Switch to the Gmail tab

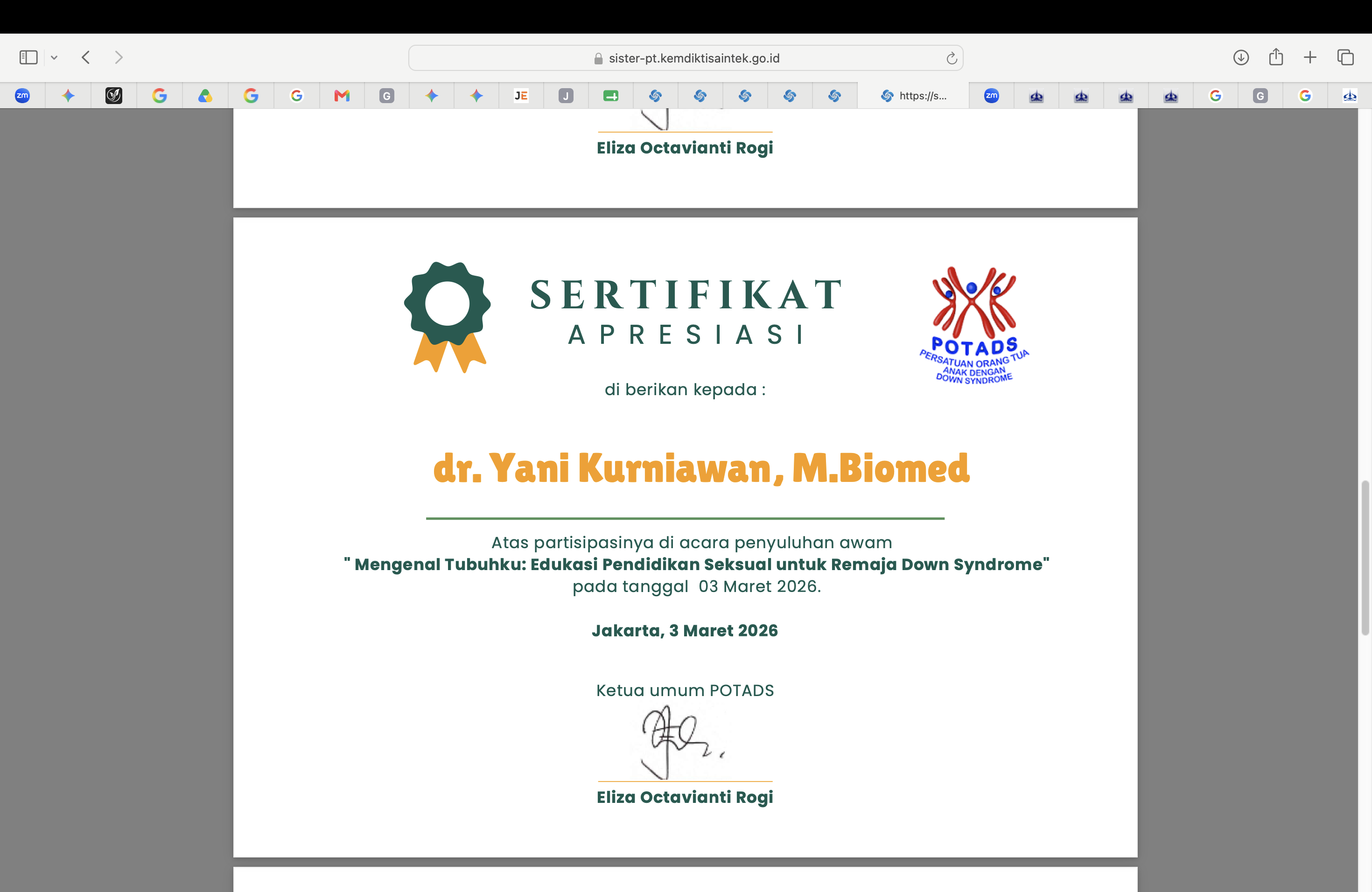[x=342, y=96]
